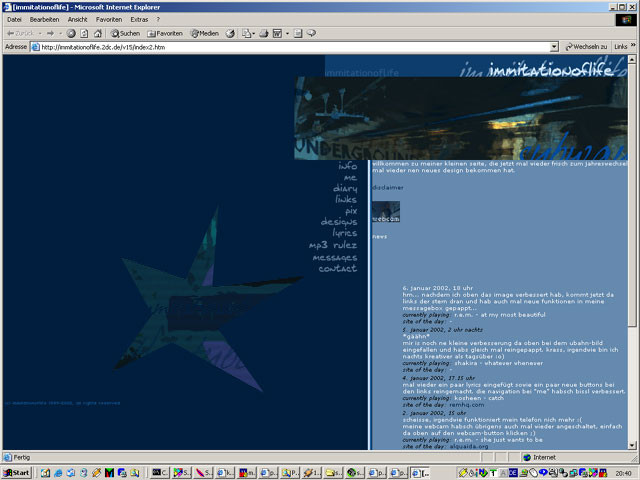Viewport: 640px width, 480px height.
Task: Refresh the page with the refresh icon
Action: tap(84, 33)
